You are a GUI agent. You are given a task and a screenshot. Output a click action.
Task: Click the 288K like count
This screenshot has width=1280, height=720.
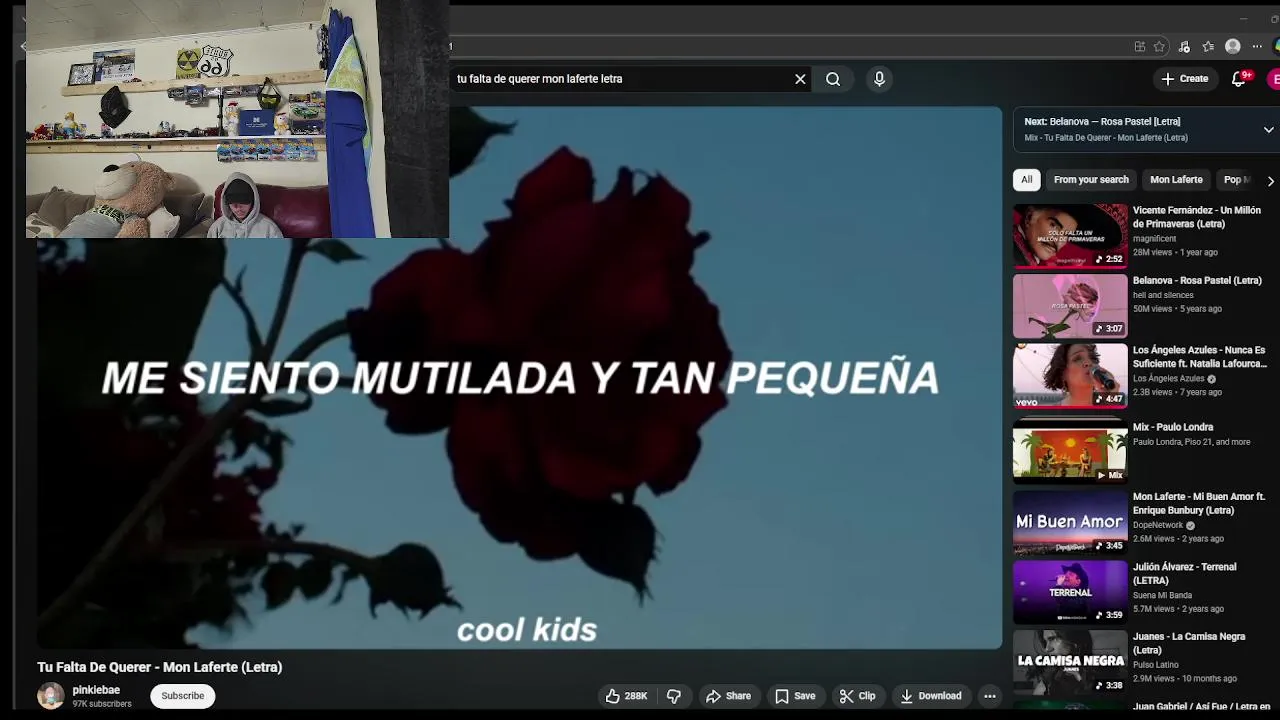[636, 696]
